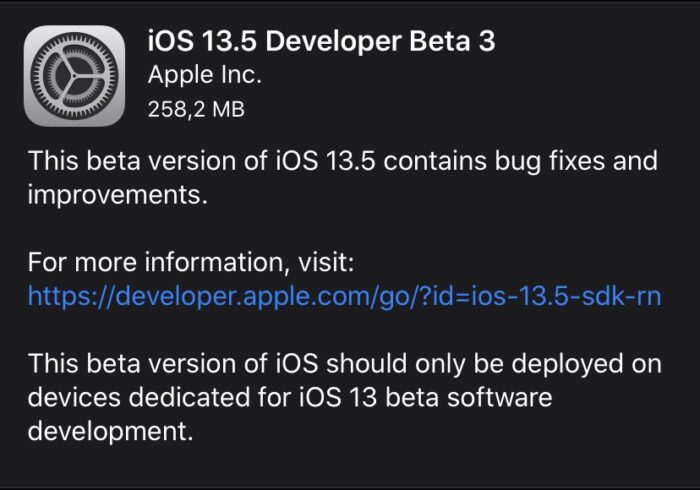Click 'This beta version of iOS 13.5' text
The height and width of the screenshot is (490, 700).
[x=201, y=161]
